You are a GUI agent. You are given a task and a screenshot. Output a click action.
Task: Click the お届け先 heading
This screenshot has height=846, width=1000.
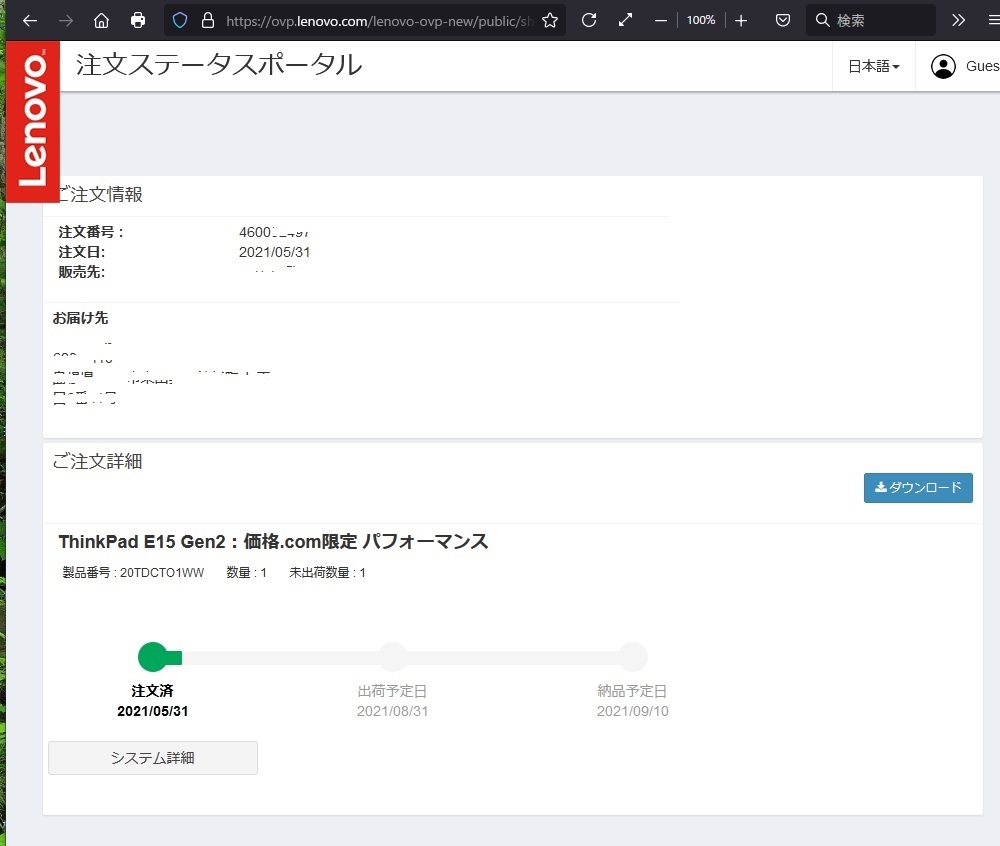[80, 317]
